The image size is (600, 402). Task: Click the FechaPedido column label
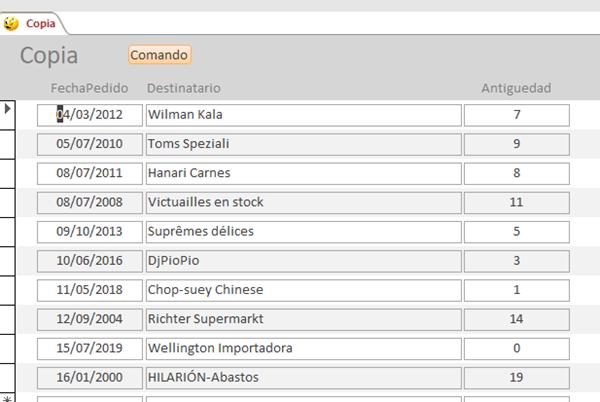pyautogui.click(x=90, y=89)
